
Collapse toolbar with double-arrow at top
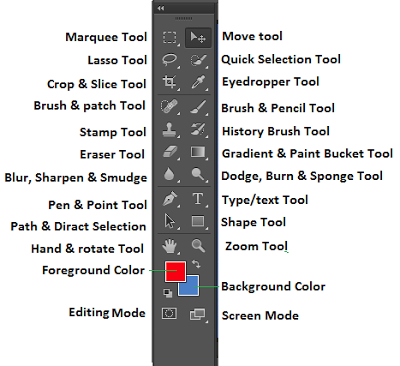click(161, 8)
